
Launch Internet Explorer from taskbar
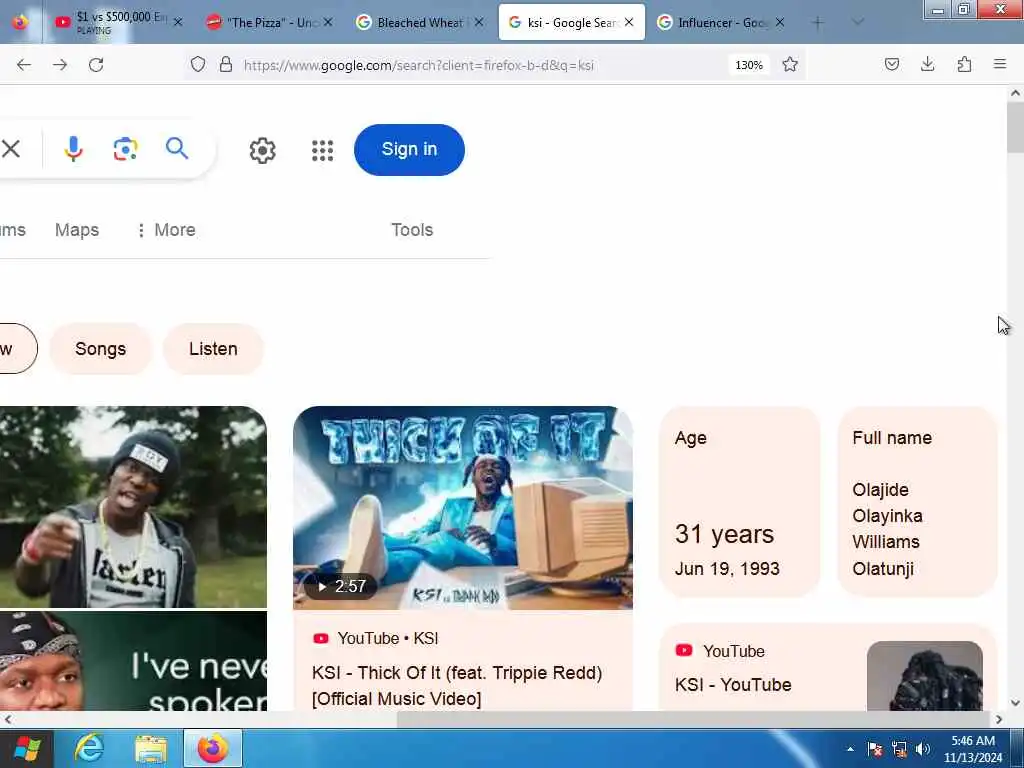(x=89, y=748)
